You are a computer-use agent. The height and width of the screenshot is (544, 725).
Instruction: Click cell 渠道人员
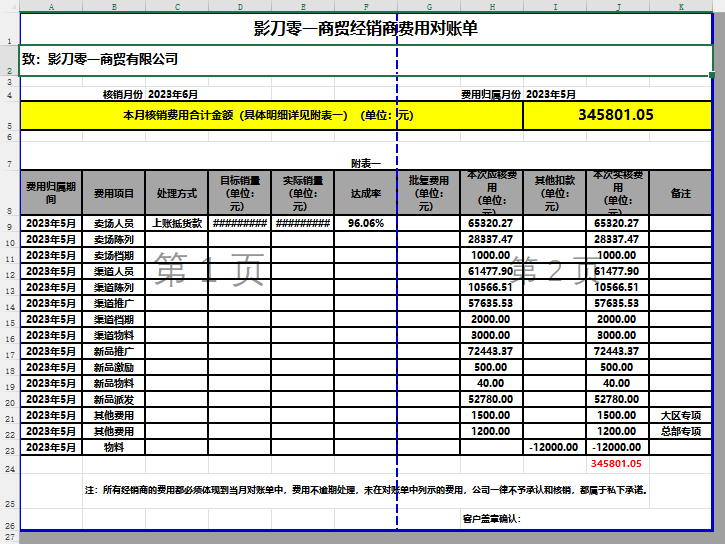[x=114, y=271]
